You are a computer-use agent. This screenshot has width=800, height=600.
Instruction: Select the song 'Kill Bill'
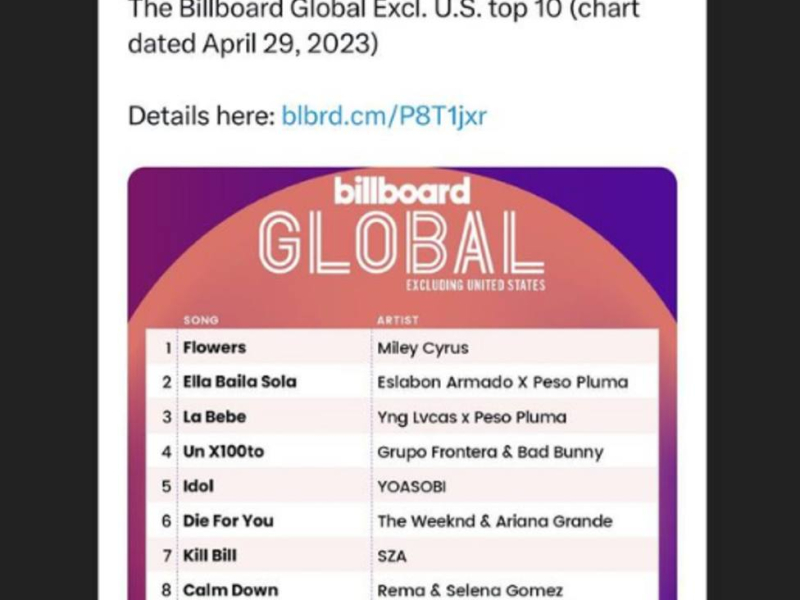point(210,555)
